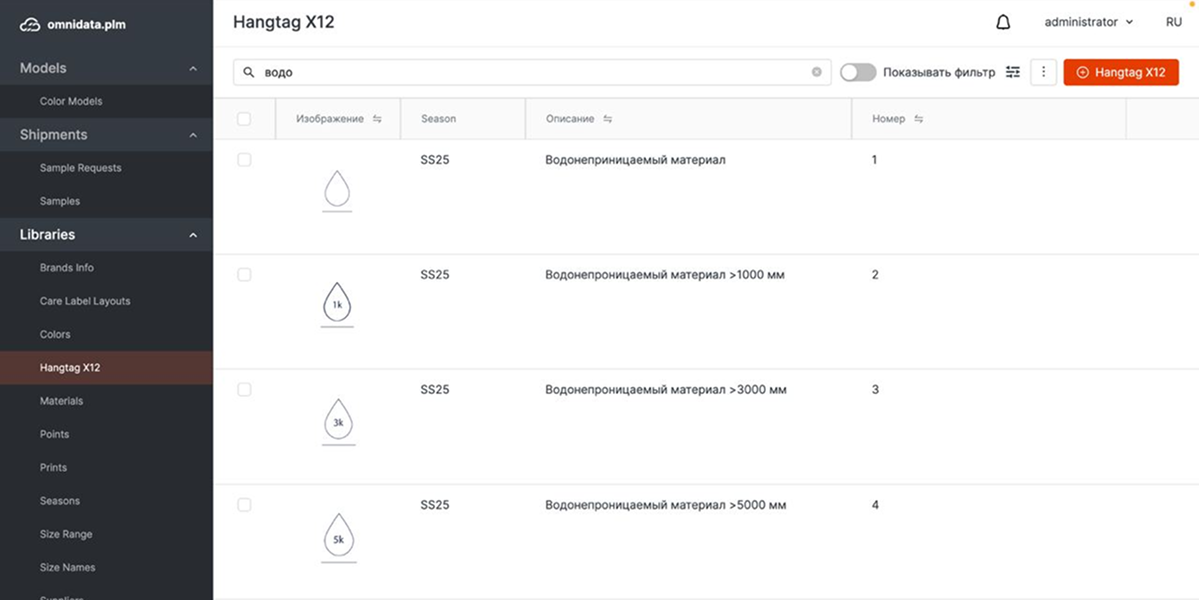Collapse the Models sidebar section
The image size is (1199, 600).
(x=193, y=68)
